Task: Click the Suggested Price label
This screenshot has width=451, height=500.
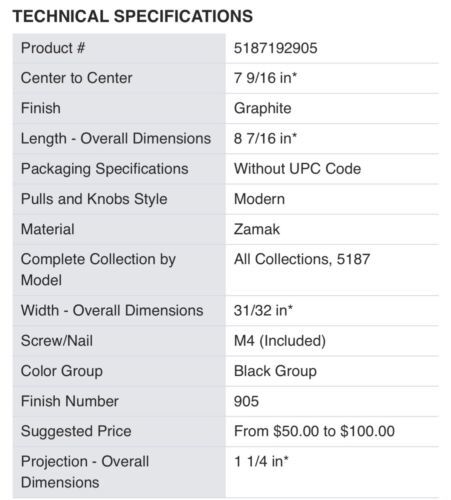Action: (76, 431)
